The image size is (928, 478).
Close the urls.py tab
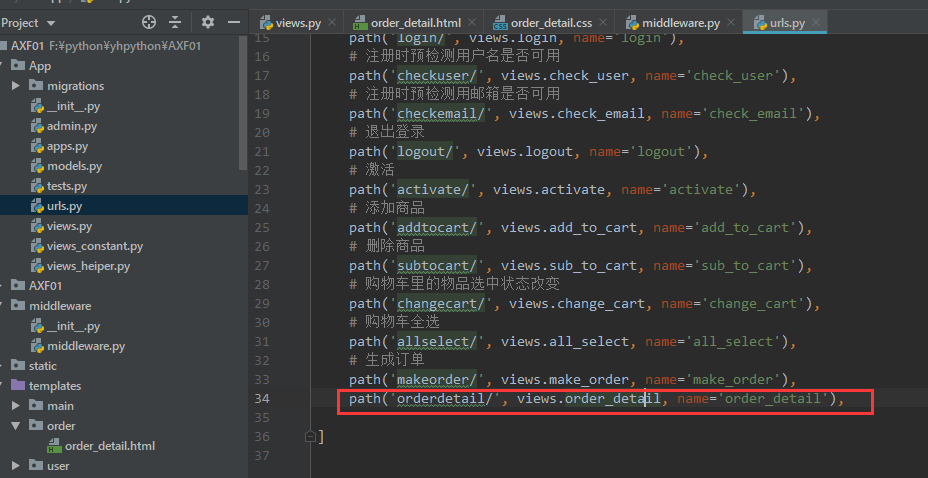[x=816, y=22]
